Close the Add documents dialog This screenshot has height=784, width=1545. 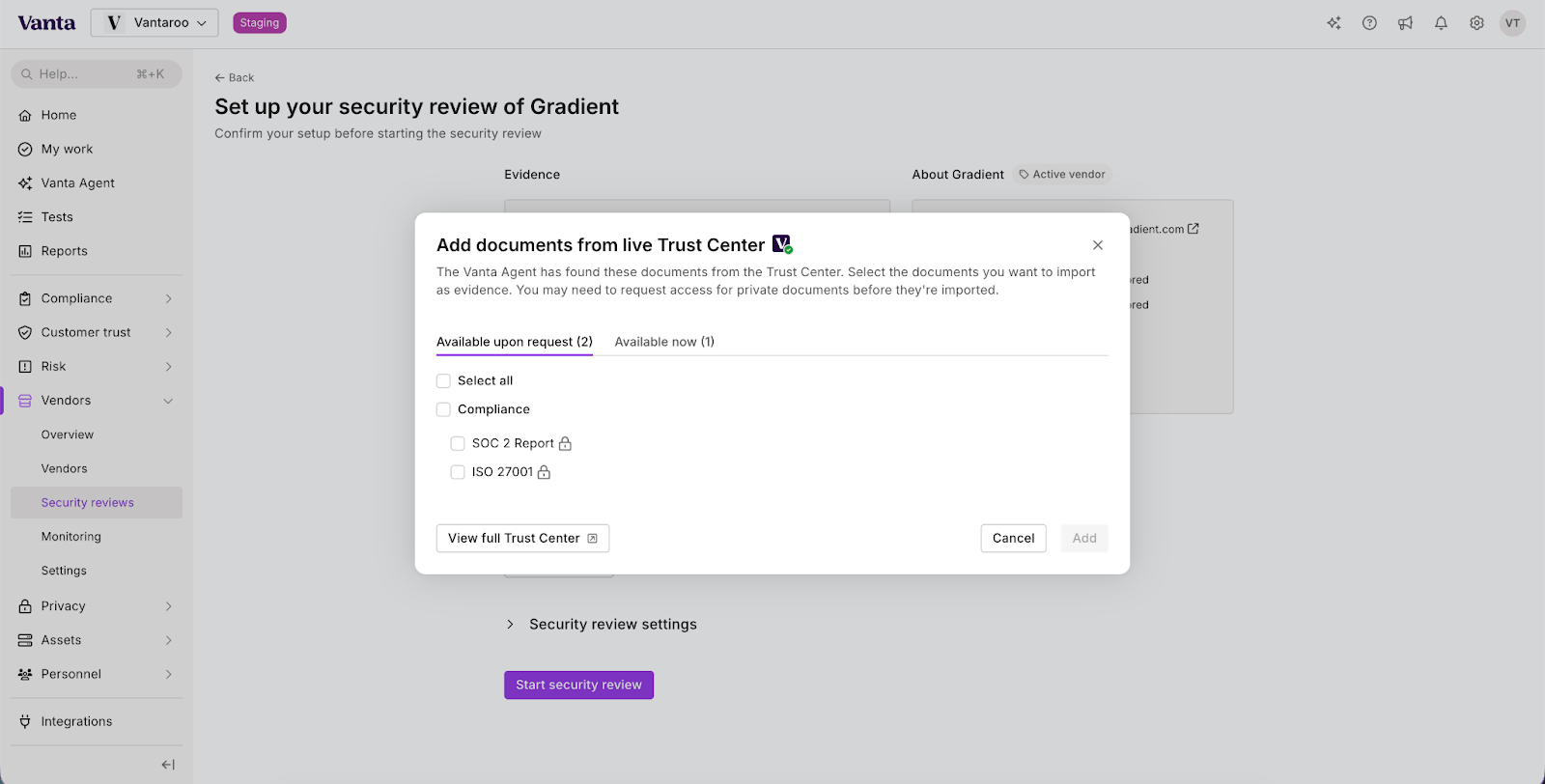1098,245
